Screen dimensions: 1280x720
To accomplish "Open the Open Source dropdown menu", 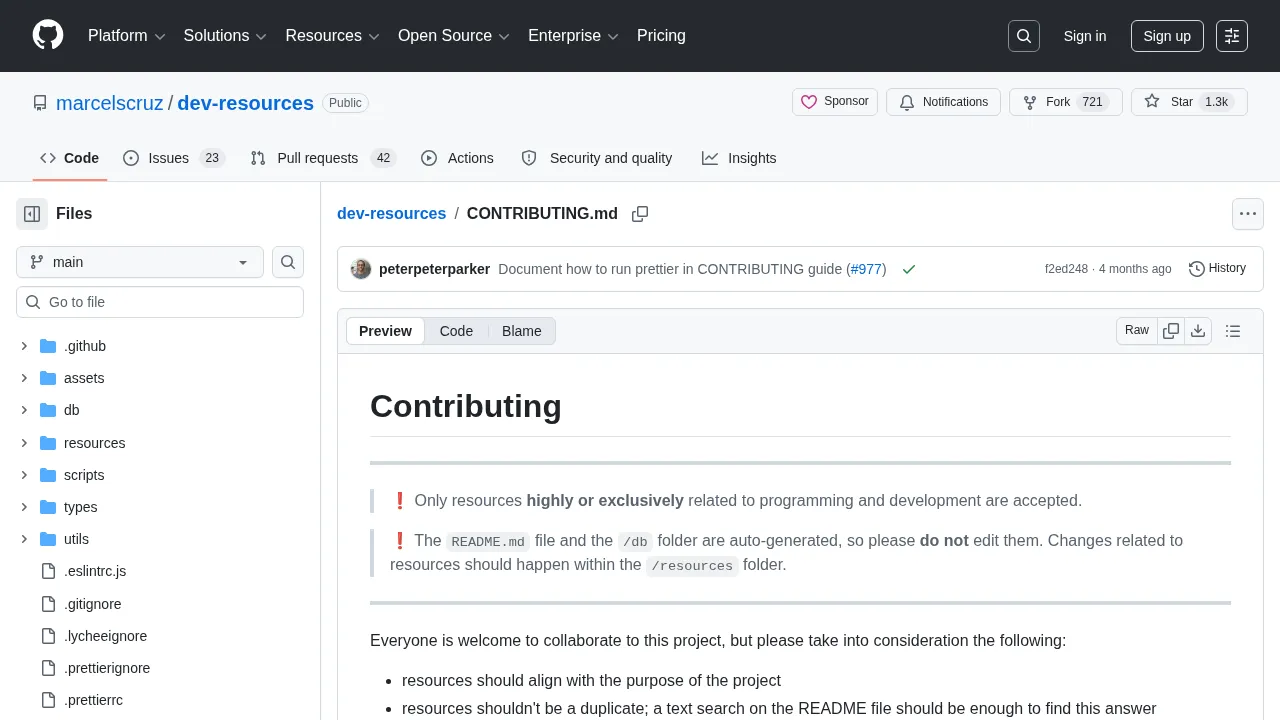I will (x=454, y=36).
